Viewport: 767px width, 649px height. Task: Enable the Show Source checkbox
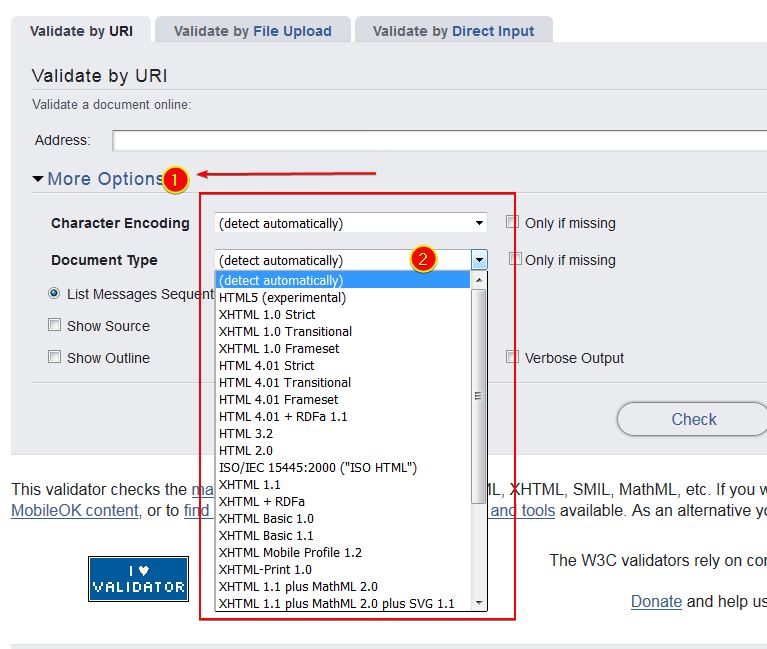55,325
